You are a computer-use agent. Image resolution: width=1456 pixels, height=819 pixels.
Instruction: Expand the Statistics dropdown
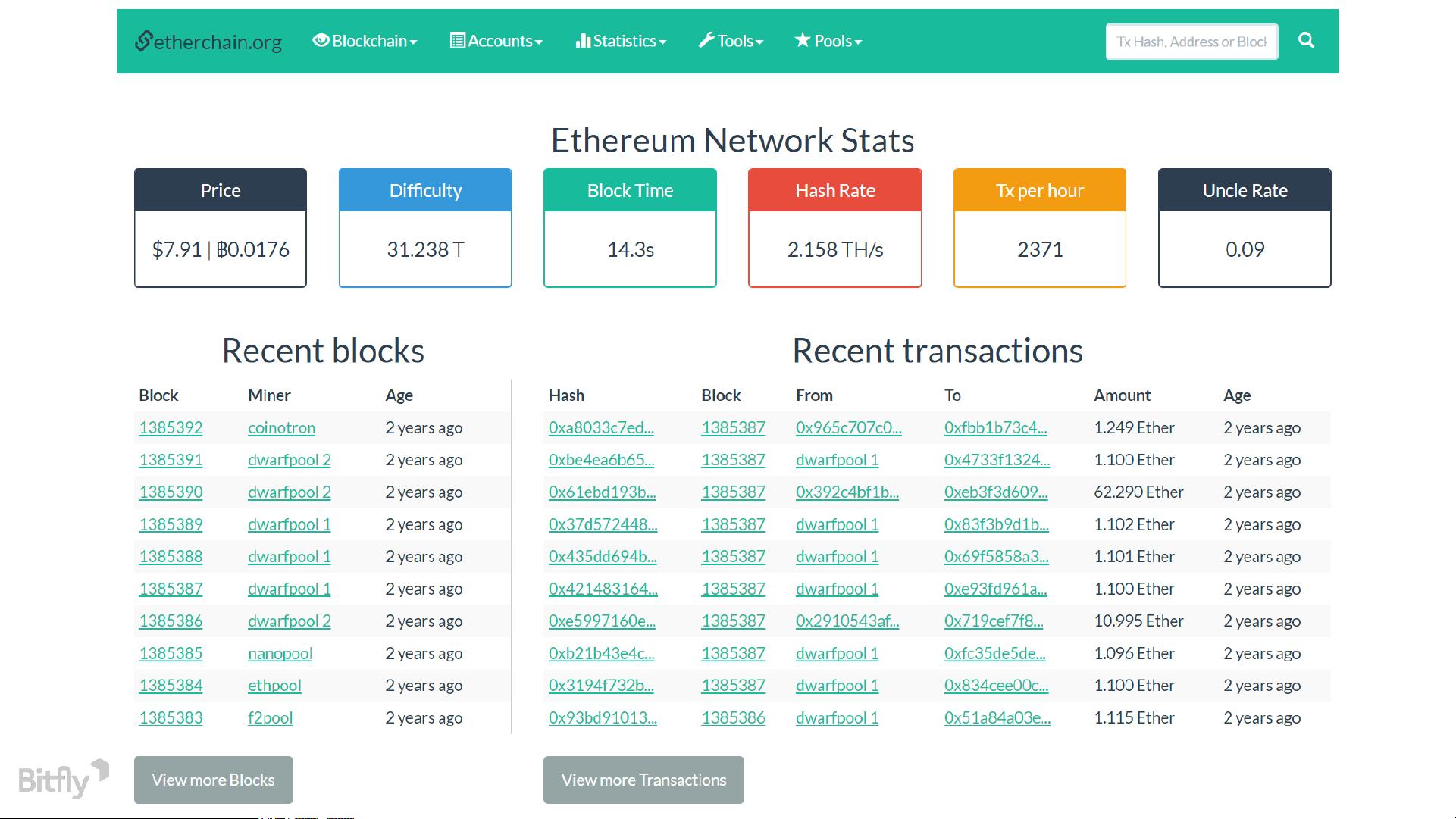(621, 41)
